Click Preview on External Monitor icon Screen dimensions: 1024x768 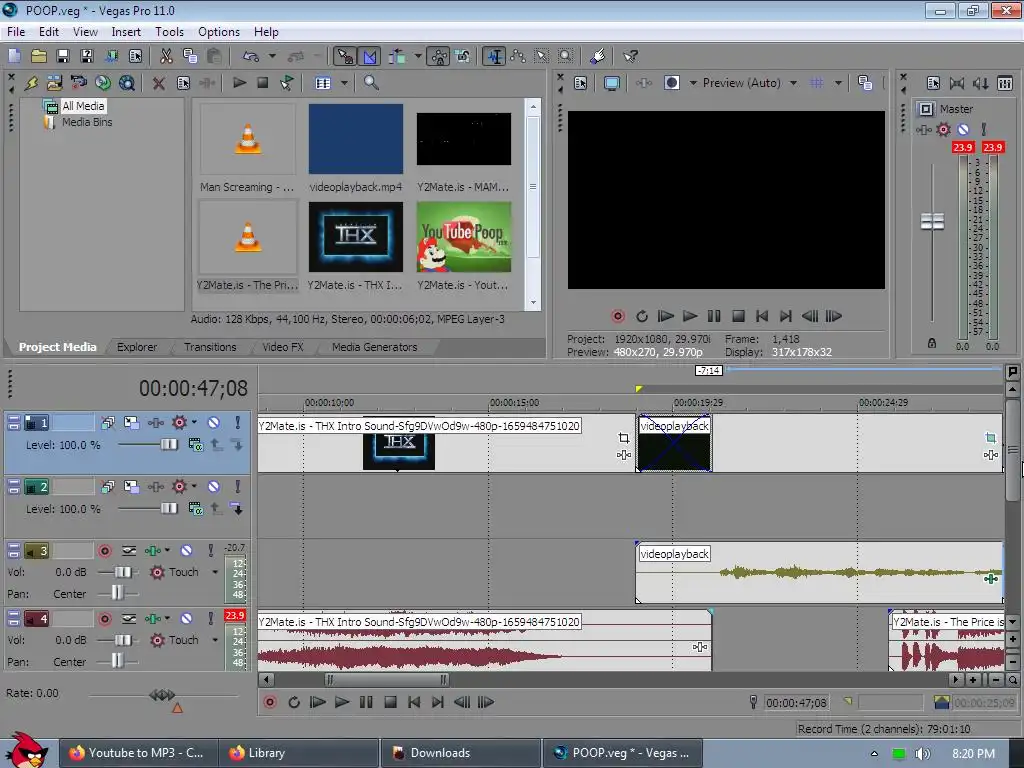pyautogui.click(x=612, y=83)
